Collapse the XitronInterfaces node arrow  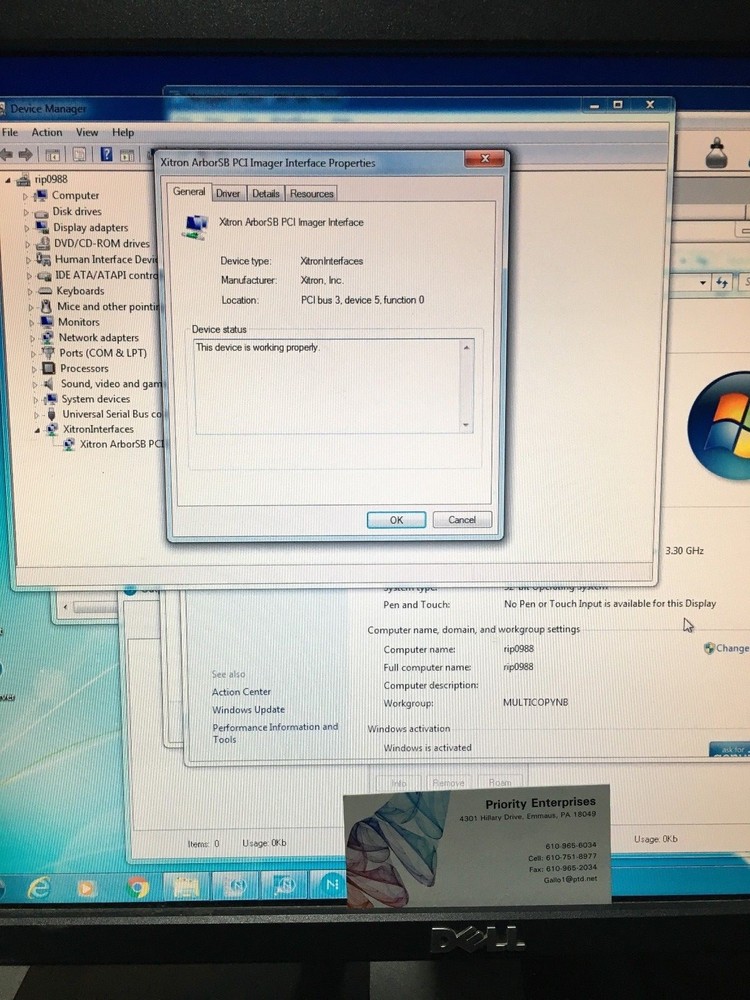37,430
